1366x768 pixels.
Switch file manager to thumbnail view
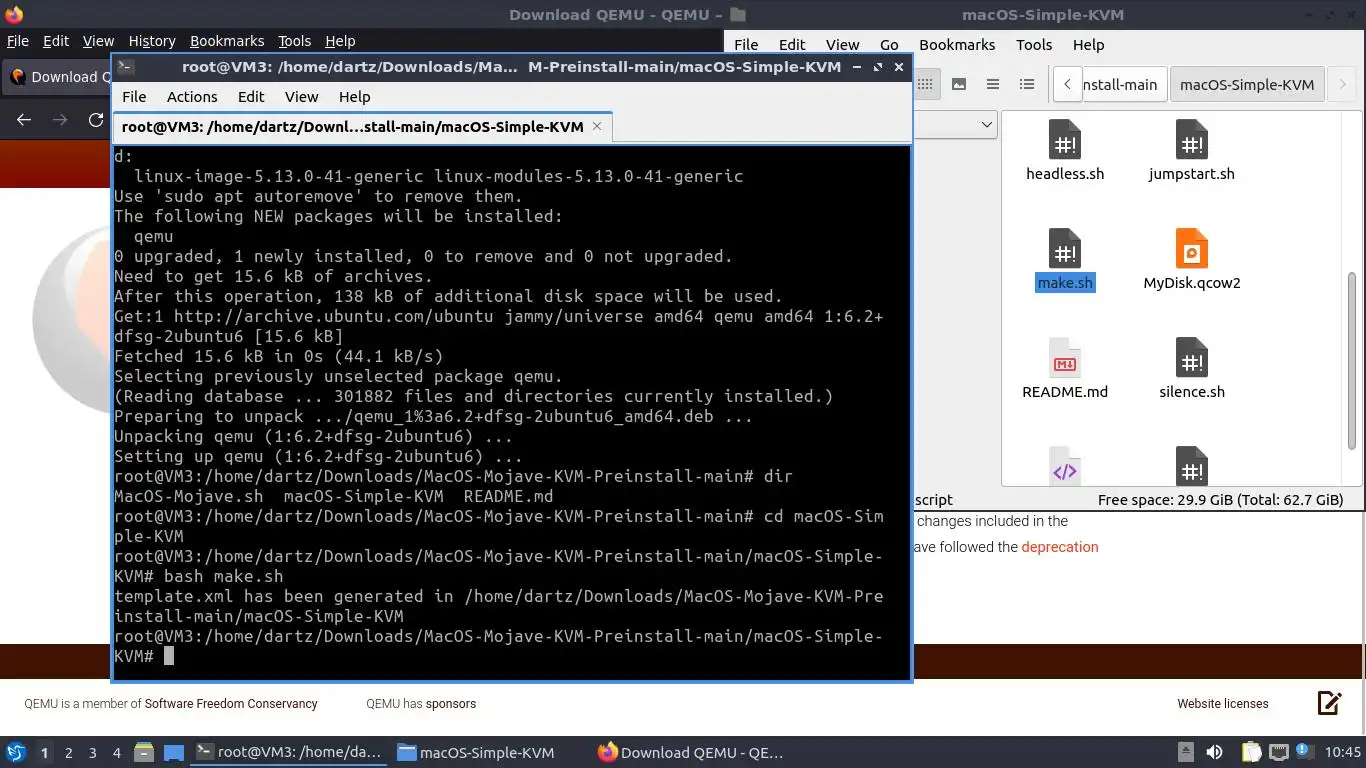[x=959, y=84]
